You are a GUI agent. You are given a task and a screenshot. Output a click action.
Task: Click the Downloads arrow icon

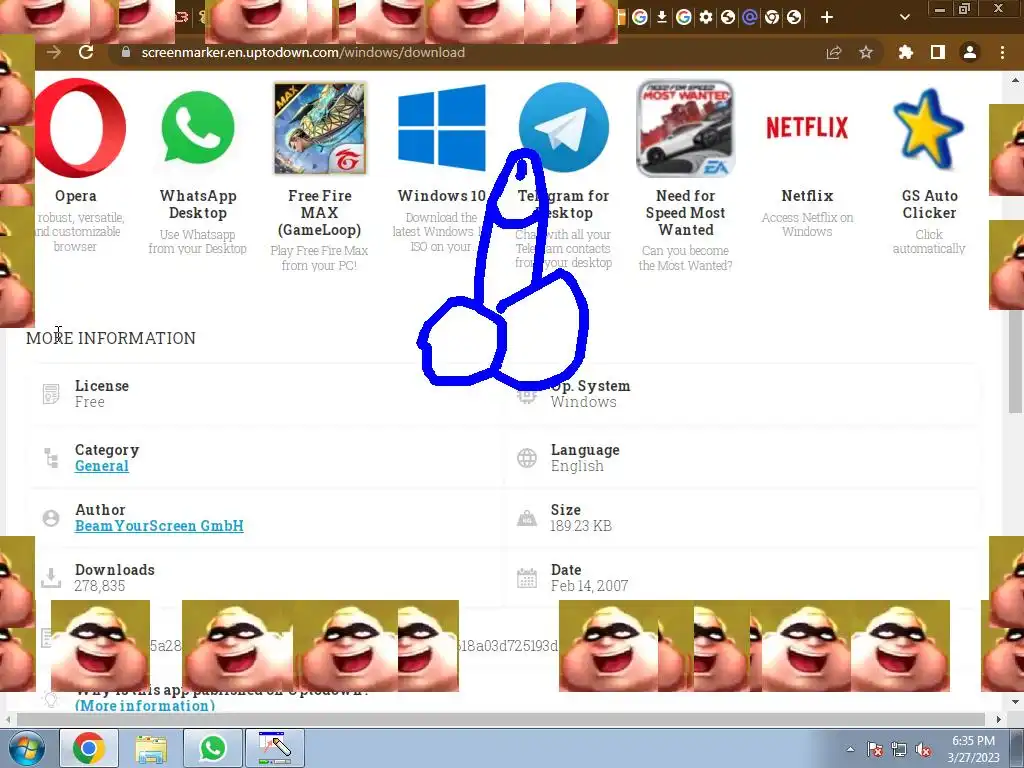point(51,578)
